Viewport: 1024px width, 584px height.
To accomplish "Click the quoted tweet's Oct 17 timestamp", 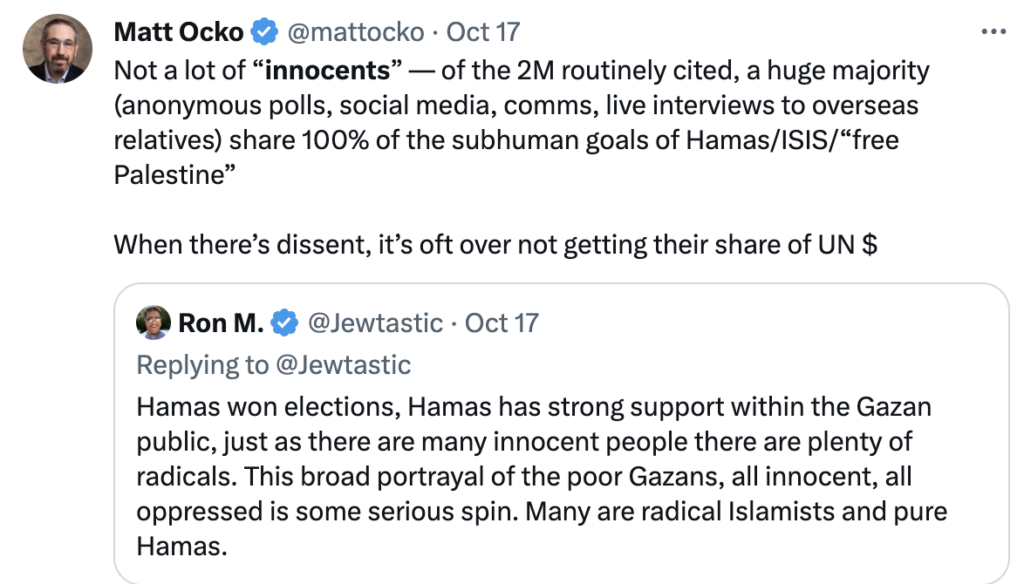I will point(502,323).
